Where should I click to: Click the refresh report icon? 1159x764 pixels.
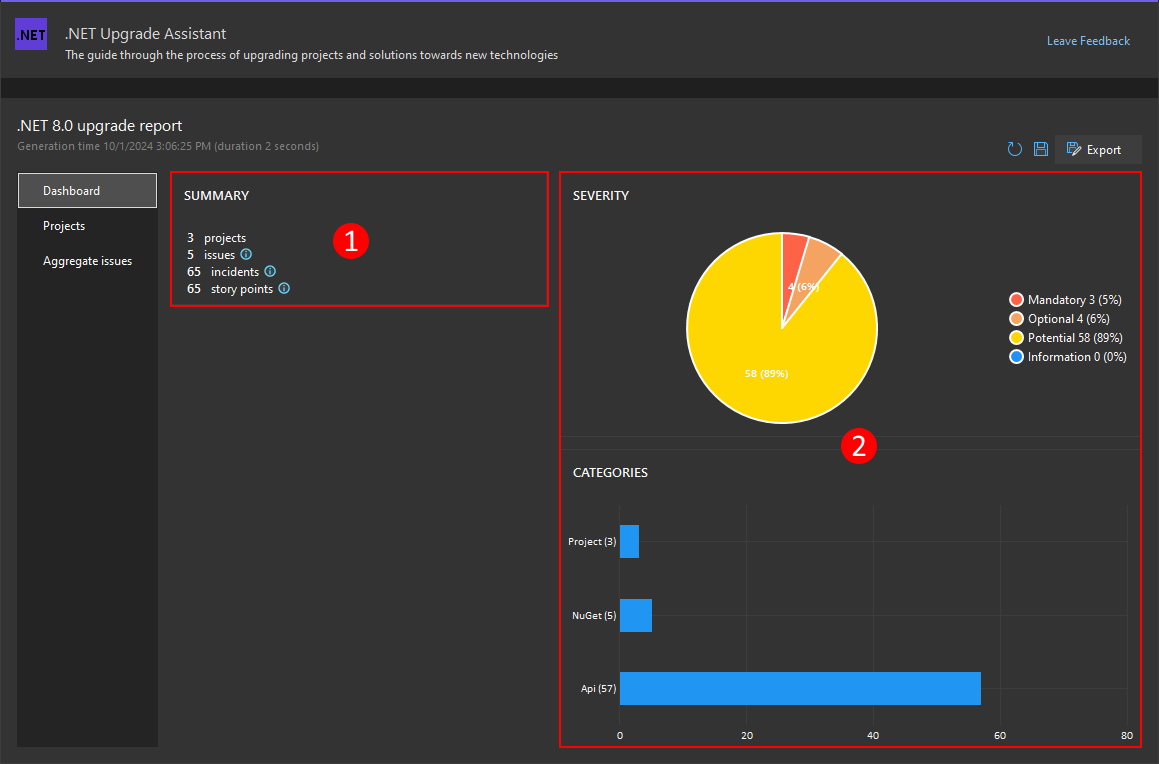click(1015, 148)
